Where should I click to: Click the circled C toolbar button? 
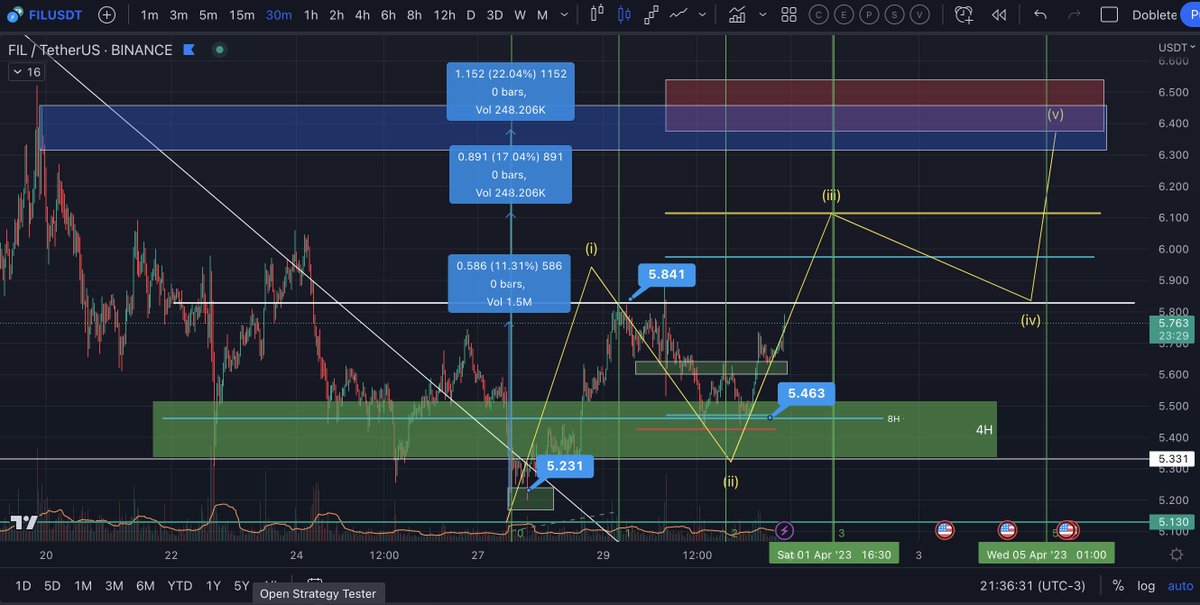pos(819,15)
